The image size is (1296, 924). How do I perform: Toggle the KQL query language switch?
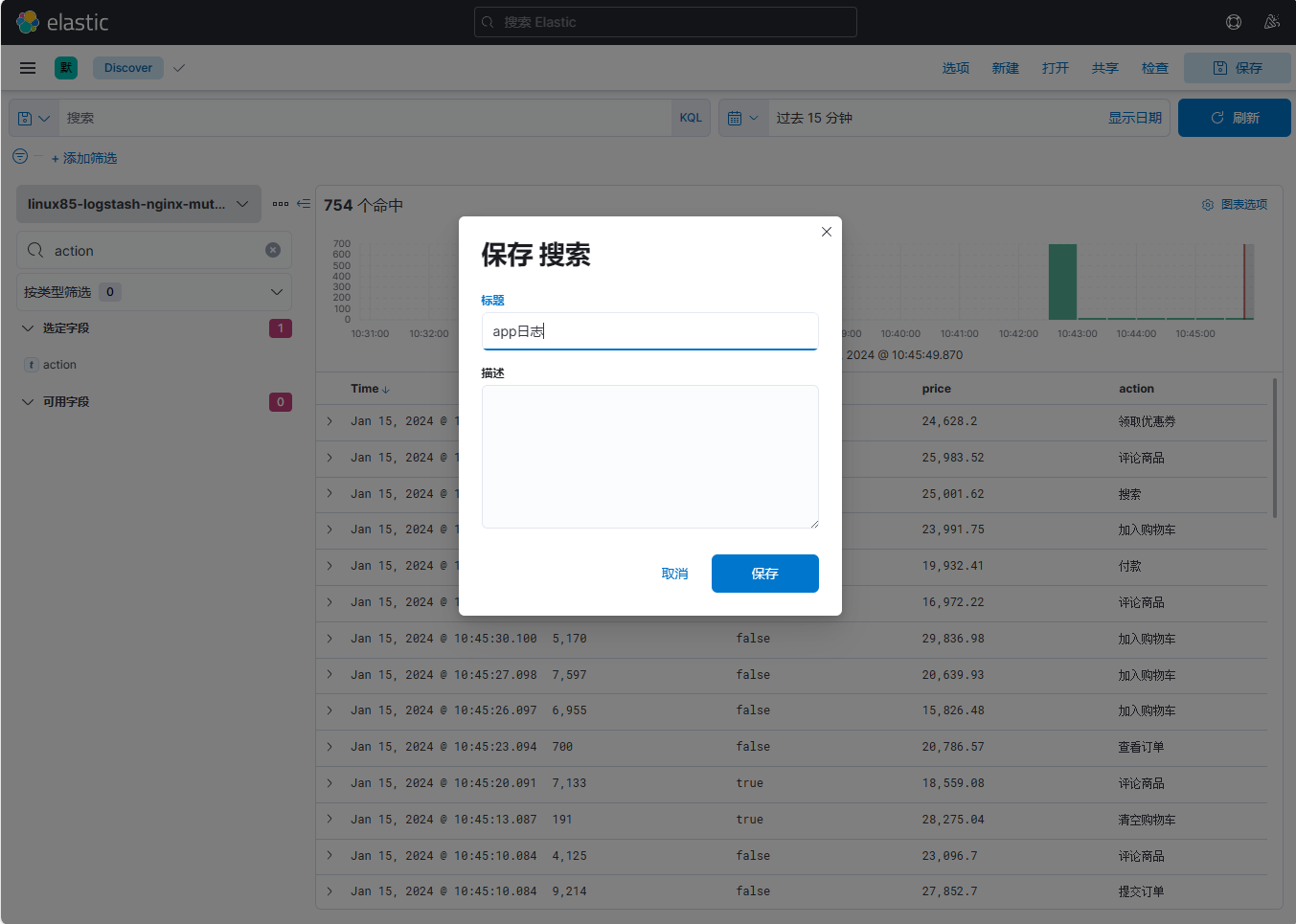pyautogui.click(x=691, y=118)
